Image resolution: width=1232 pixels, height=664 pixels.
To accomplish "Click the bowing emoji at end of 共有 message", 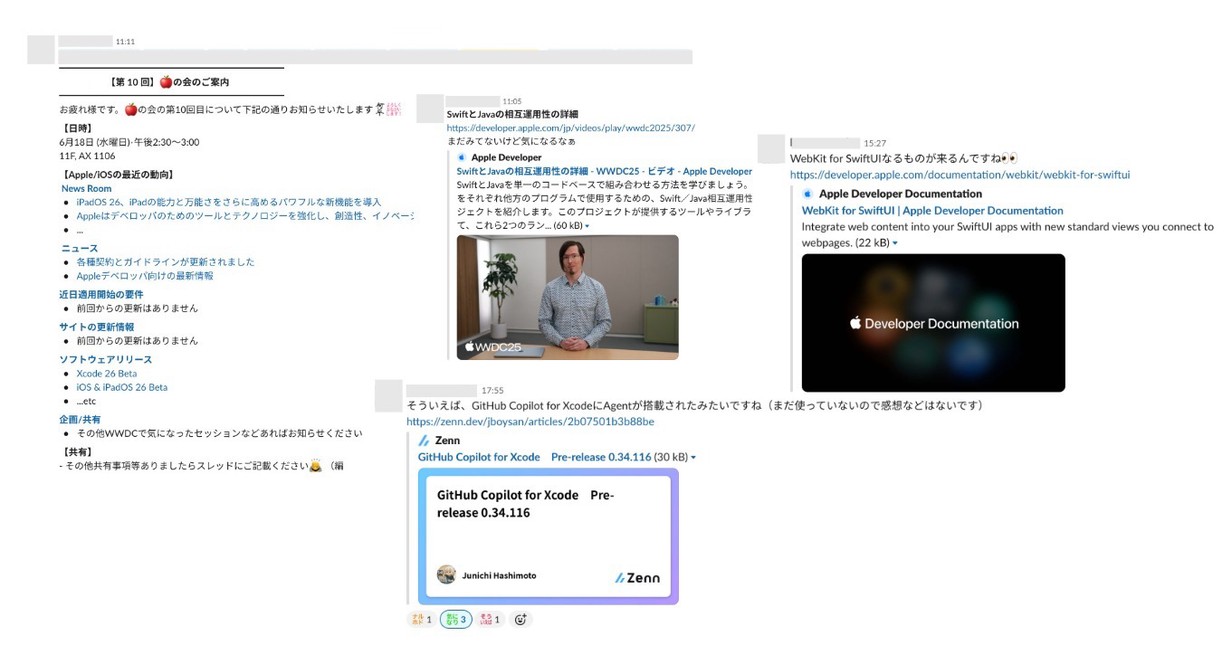I will (316, 466).
